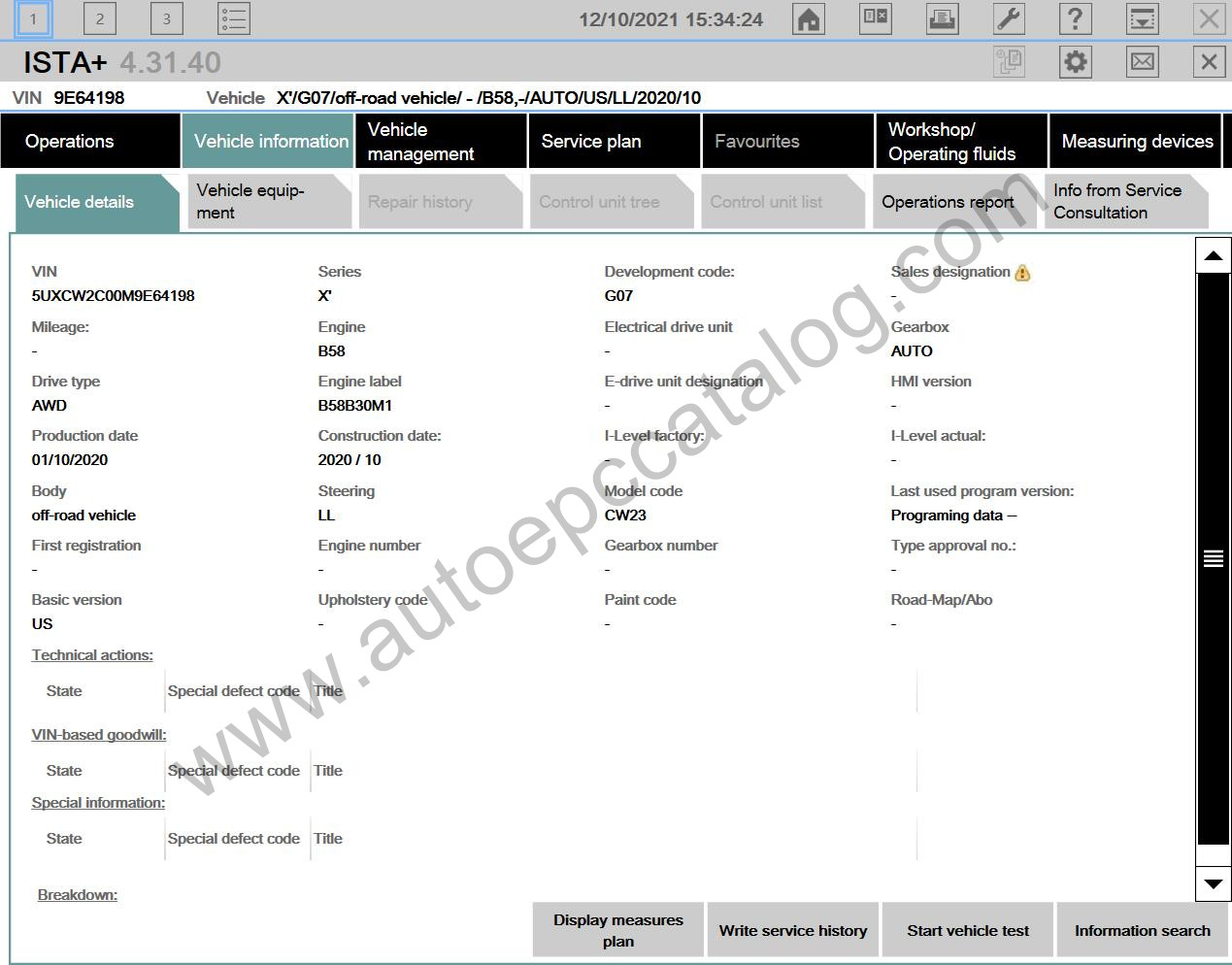Go to the home start screen
Screen dimensions: 1232x965
coord(808,18)
